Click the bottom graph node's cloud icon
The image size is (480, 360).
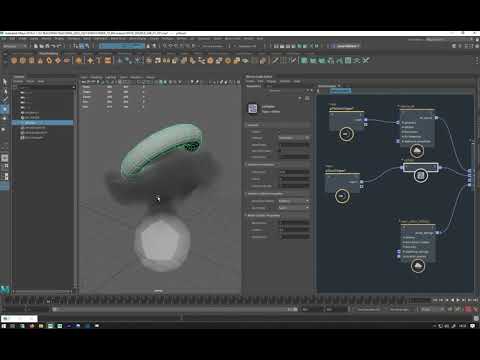click(418, 266)
